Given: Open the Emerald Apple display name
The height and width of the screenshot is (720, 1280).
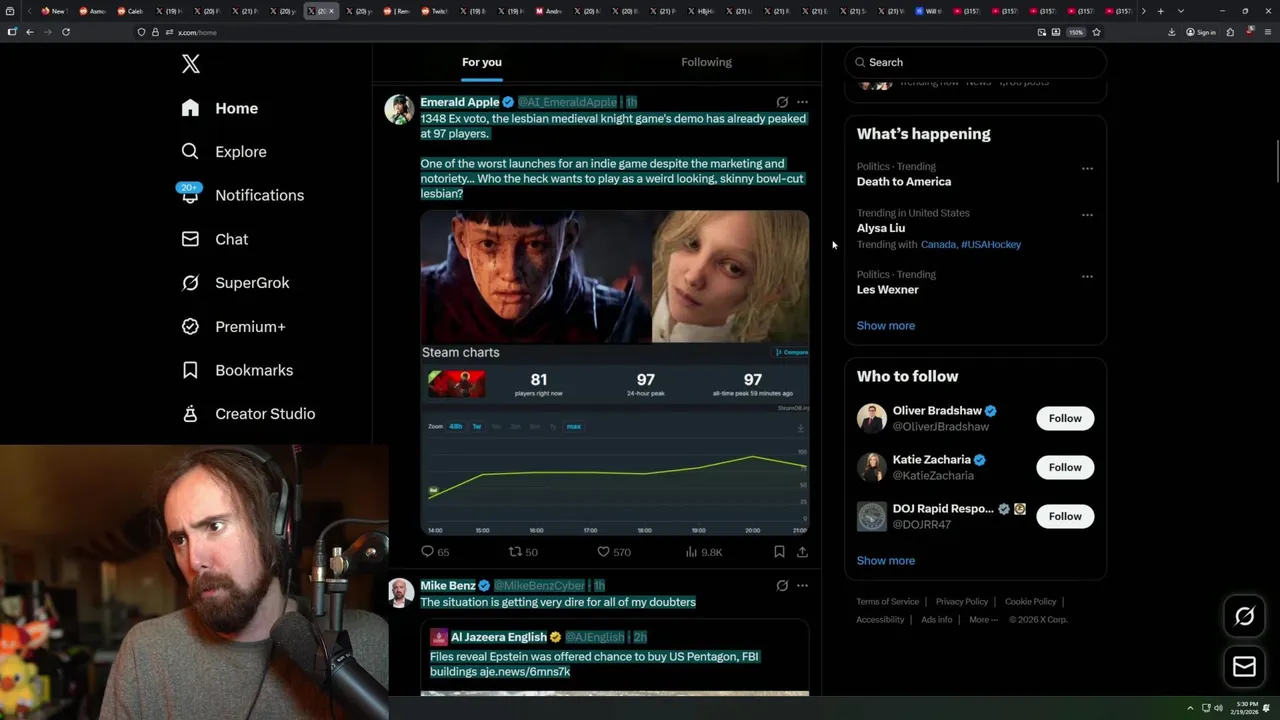Looking at the screenshot, I should click(x=460, y=102).
